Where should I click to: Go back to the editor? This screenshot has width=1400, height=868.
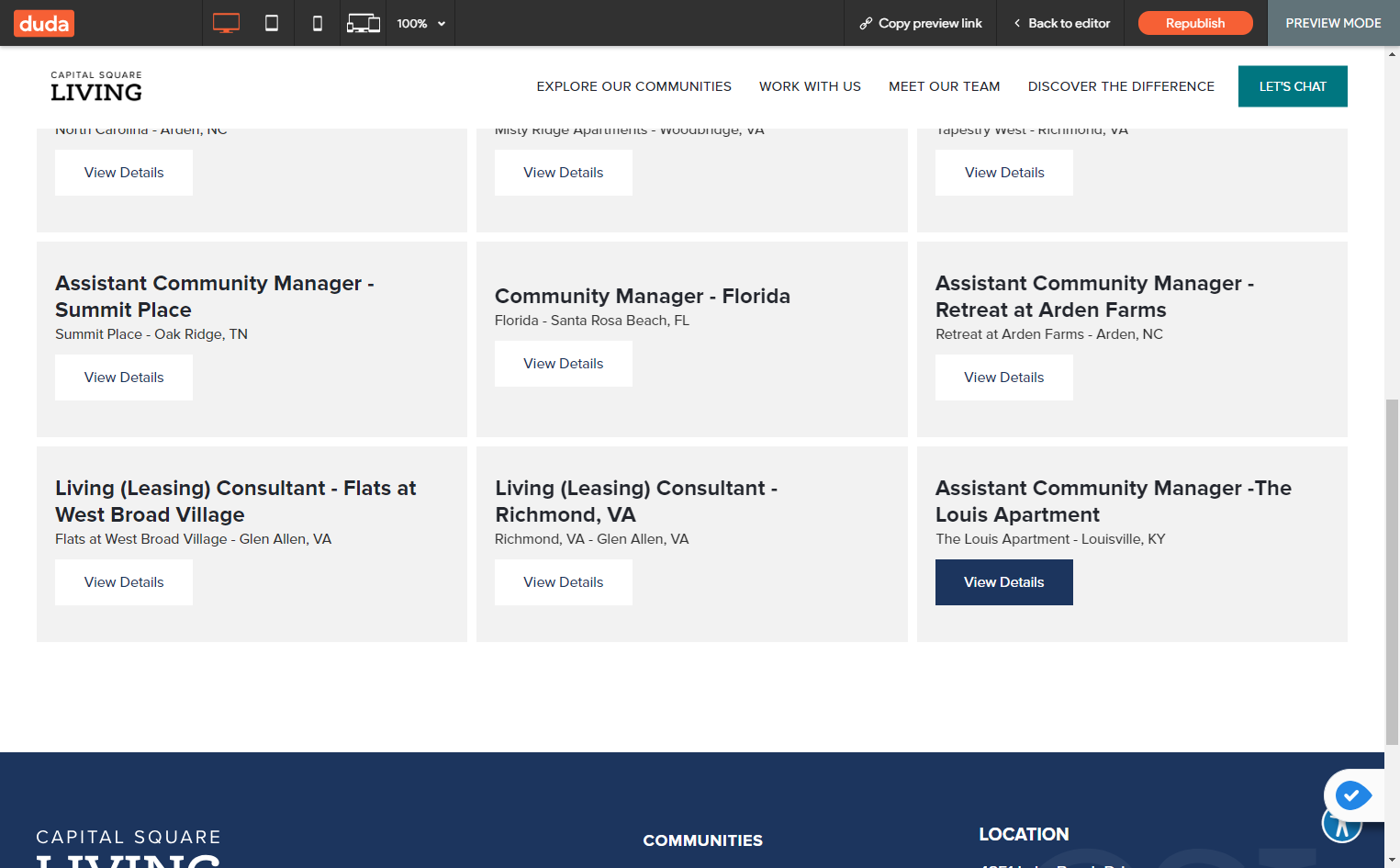pos(1062,23)
